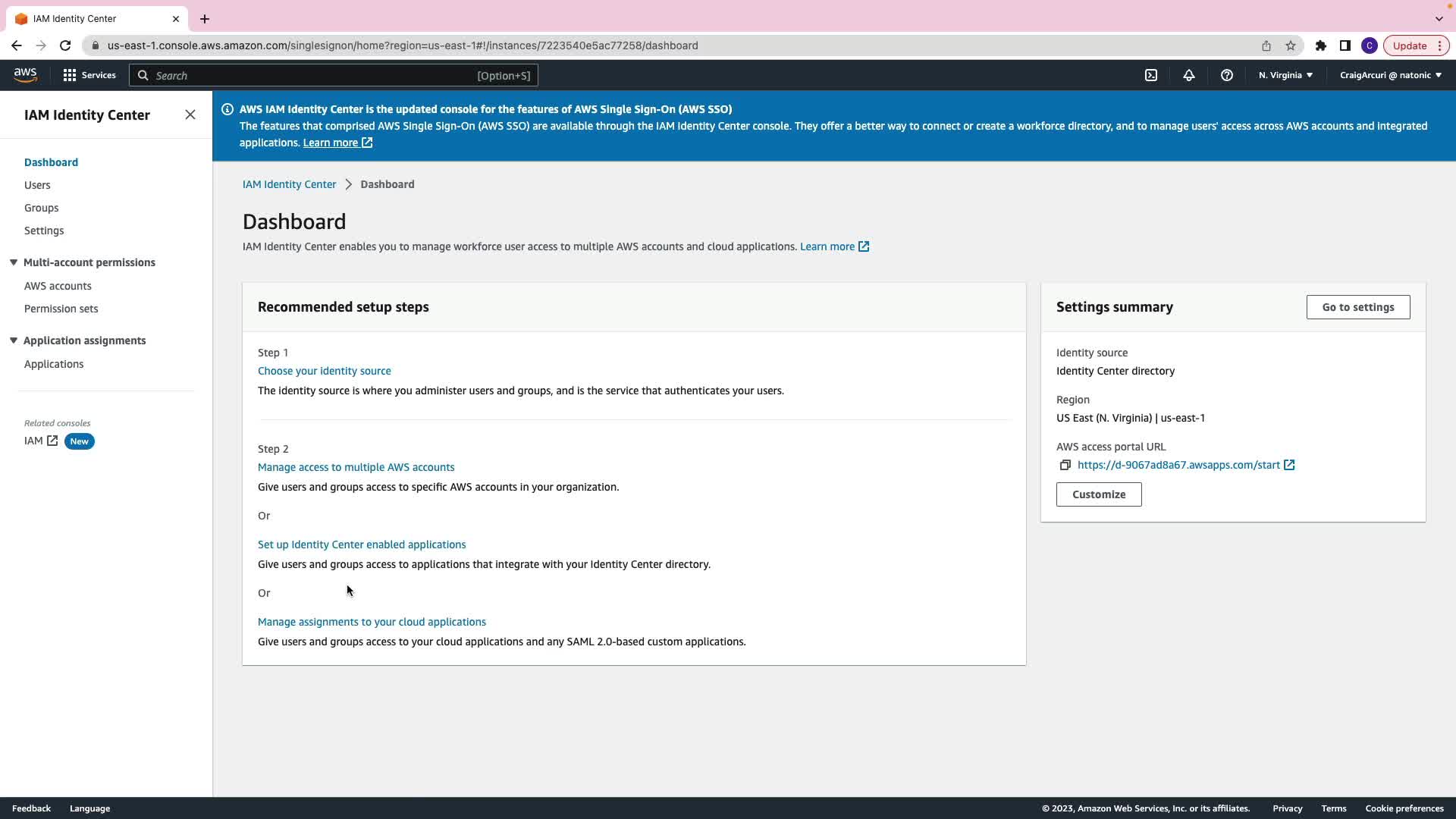Open Permission sets in the sidebar
1456x819 pixels.
point(61,309)
